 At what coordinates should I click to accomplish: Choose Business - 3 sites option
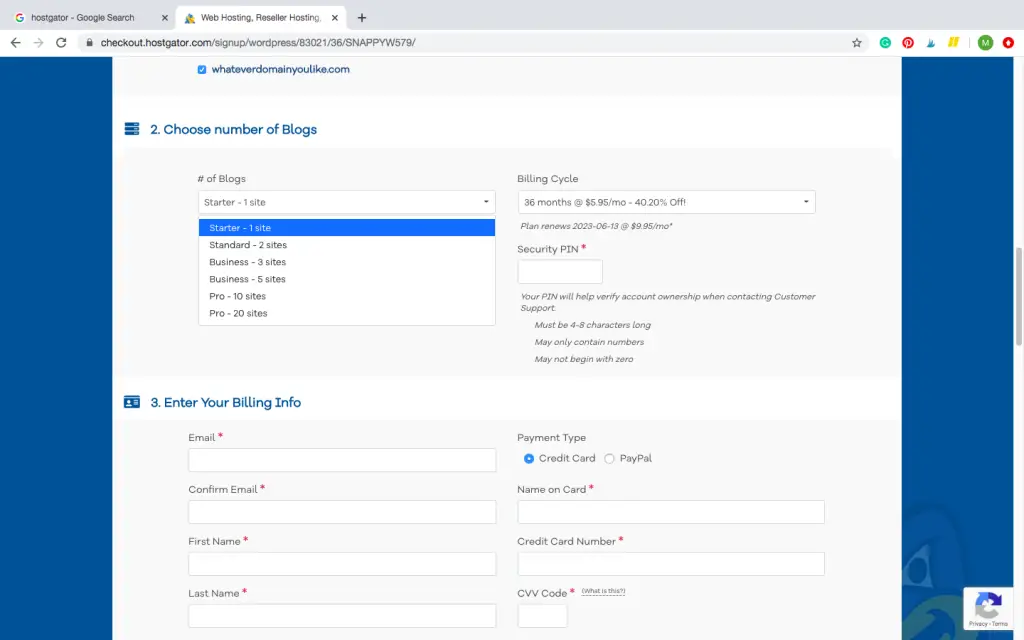[x=347, y=262]
